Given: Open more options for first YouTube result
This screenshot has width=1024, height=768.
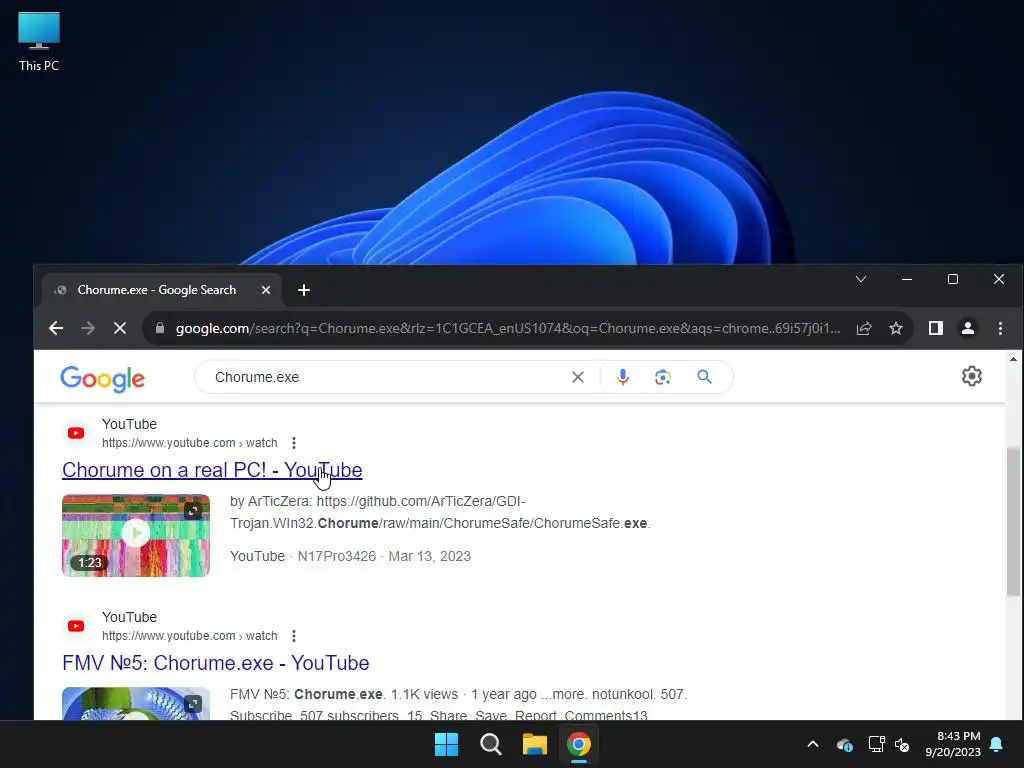Looking at the screenshot, I should (x=294, y=443).
